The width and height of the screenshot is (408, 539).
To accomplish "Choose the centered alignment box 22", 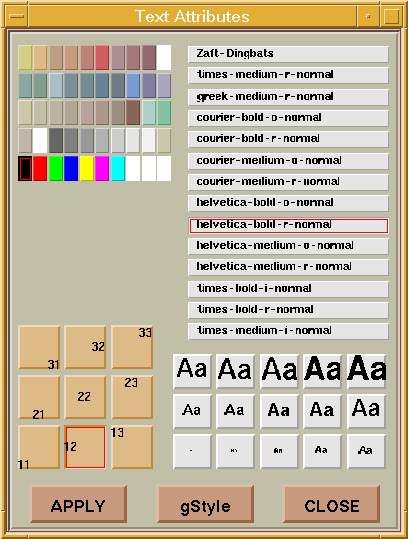I will 85,397.
